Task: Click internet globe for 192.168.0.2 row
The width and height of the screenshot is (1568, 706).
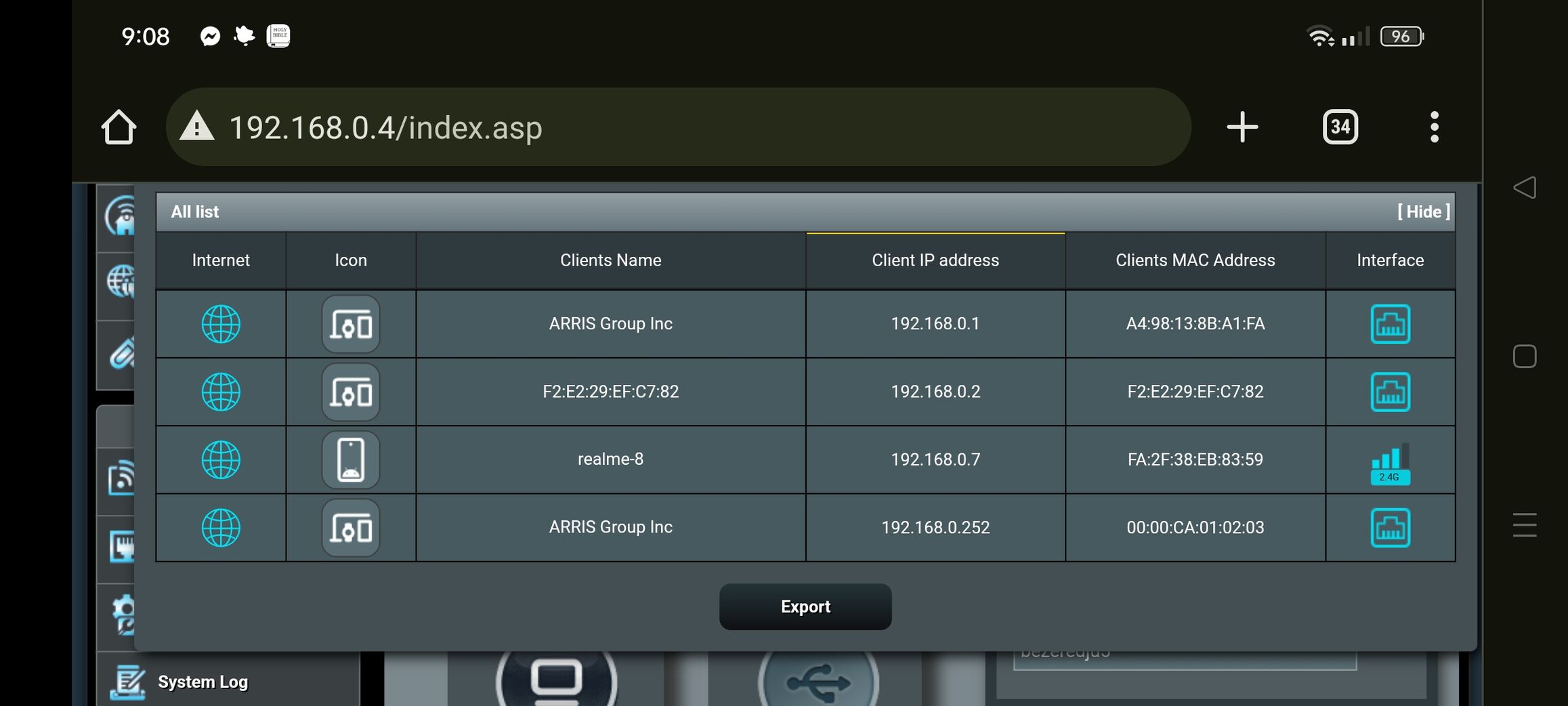Action: [221, 392]
